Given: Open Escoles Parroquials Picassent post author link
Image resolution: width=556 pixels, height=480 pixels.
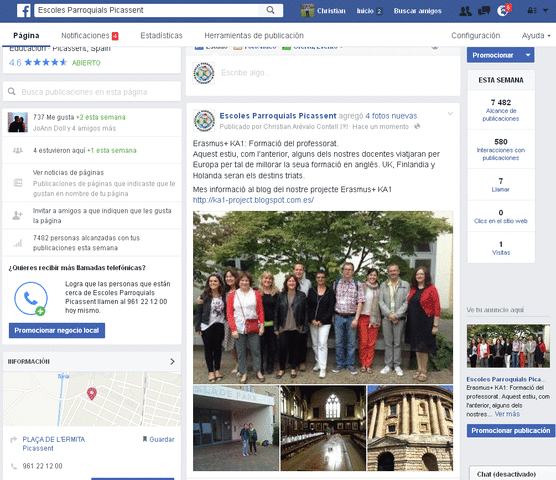Looking at the screenshot, I should pos(278,116).
